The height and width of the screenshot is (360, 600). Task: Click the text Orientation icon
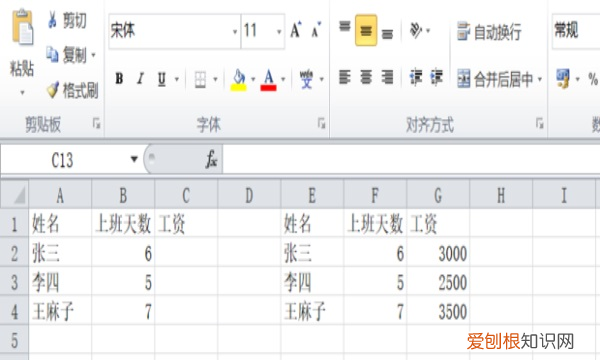coord(416,30)
